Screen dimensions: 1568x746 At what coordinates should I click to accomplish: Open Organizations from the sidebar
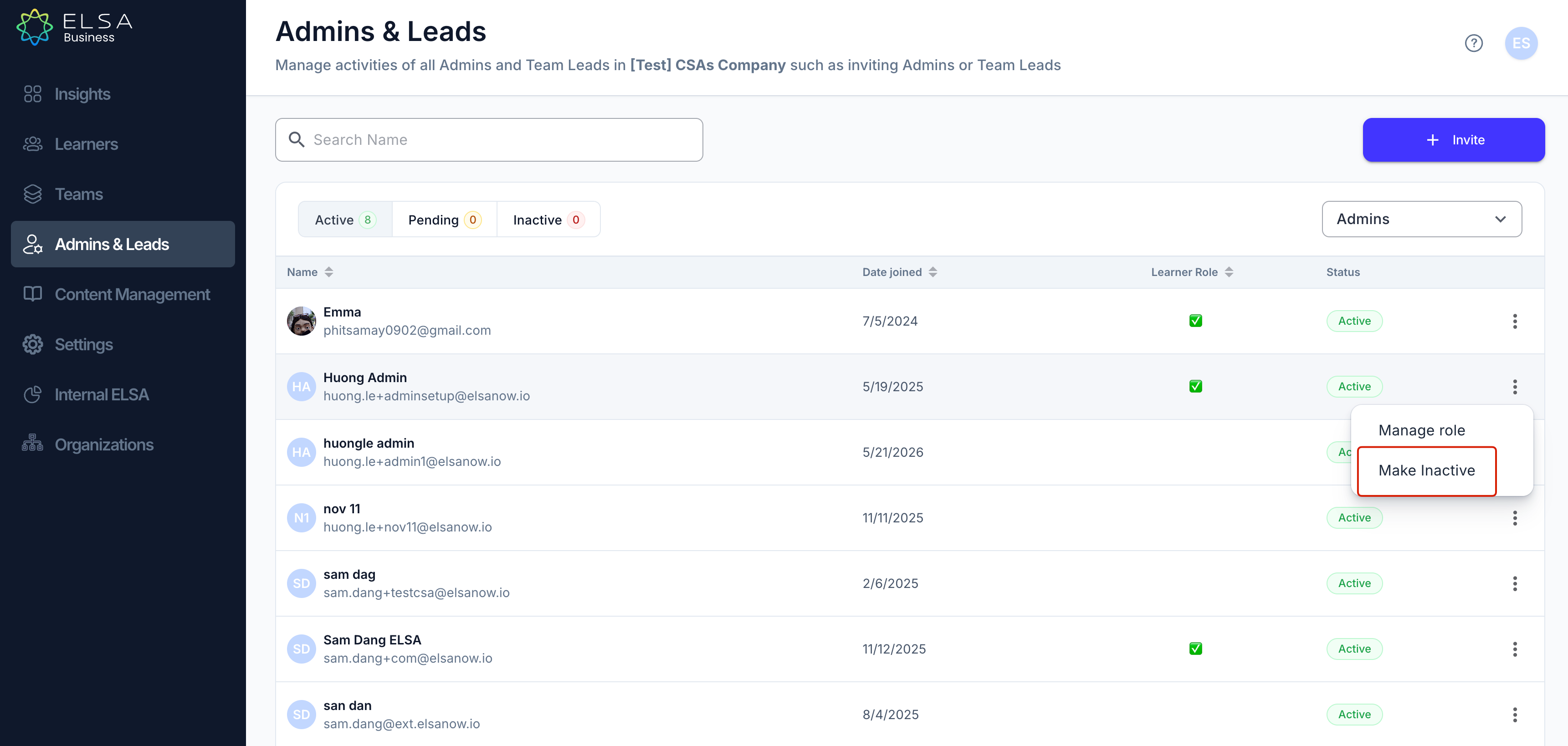pyautogui.click(x=123, y=445)
